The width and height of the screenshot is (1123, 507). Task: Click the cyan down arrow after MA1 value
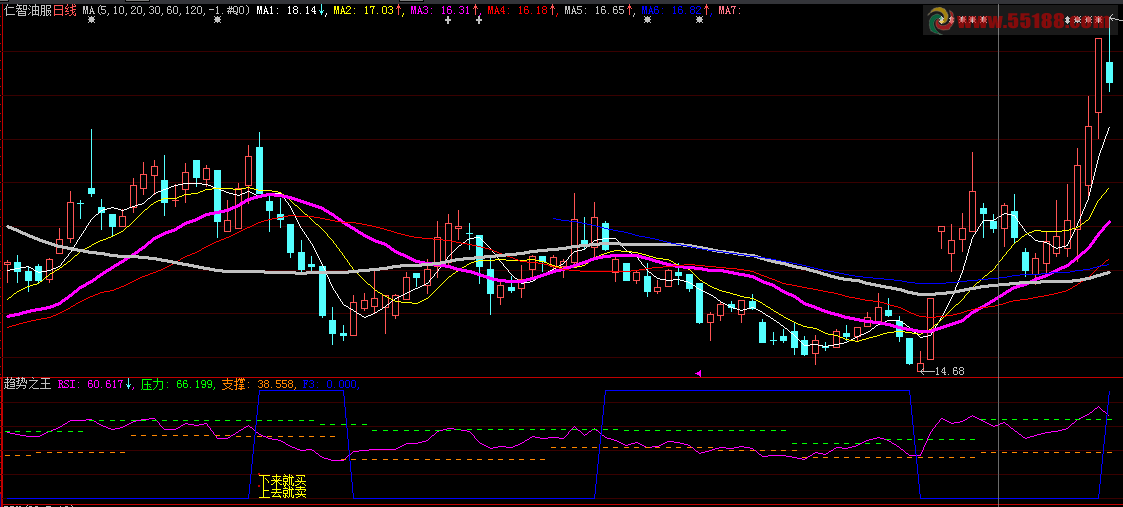(x=322, y=10)
